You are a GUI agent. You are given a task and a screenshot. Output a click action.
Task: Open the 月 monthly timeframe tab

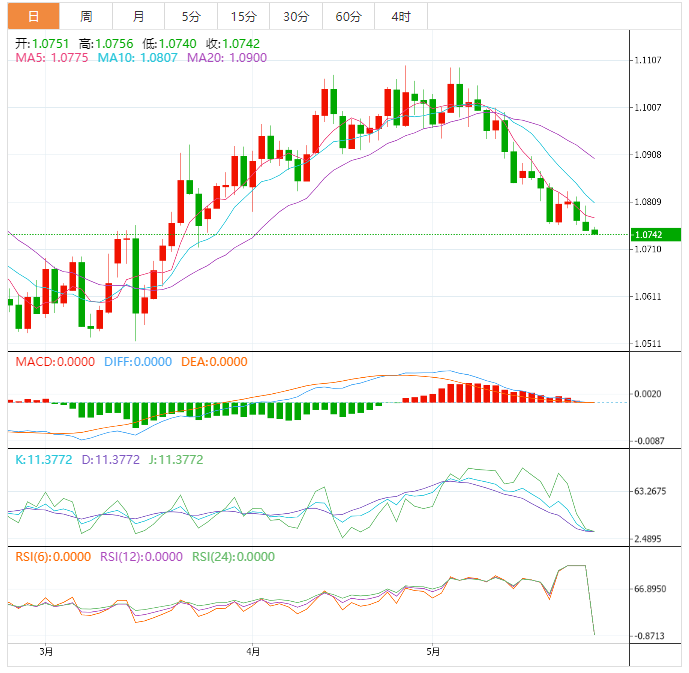click(138, 16)
